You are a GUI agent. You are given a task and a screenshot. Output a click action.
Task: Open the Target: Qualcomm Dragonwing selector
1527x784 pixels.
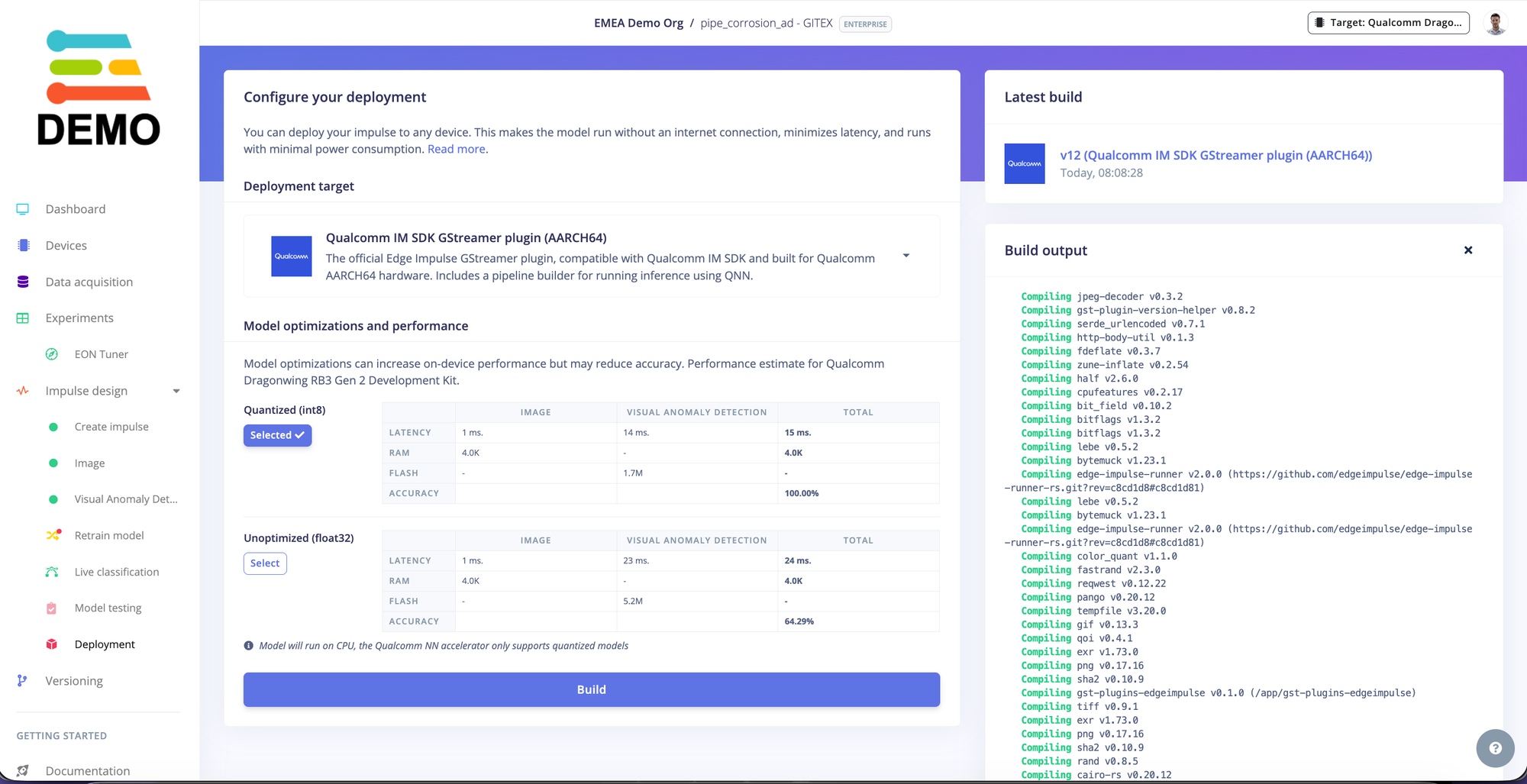(1388, 23)
